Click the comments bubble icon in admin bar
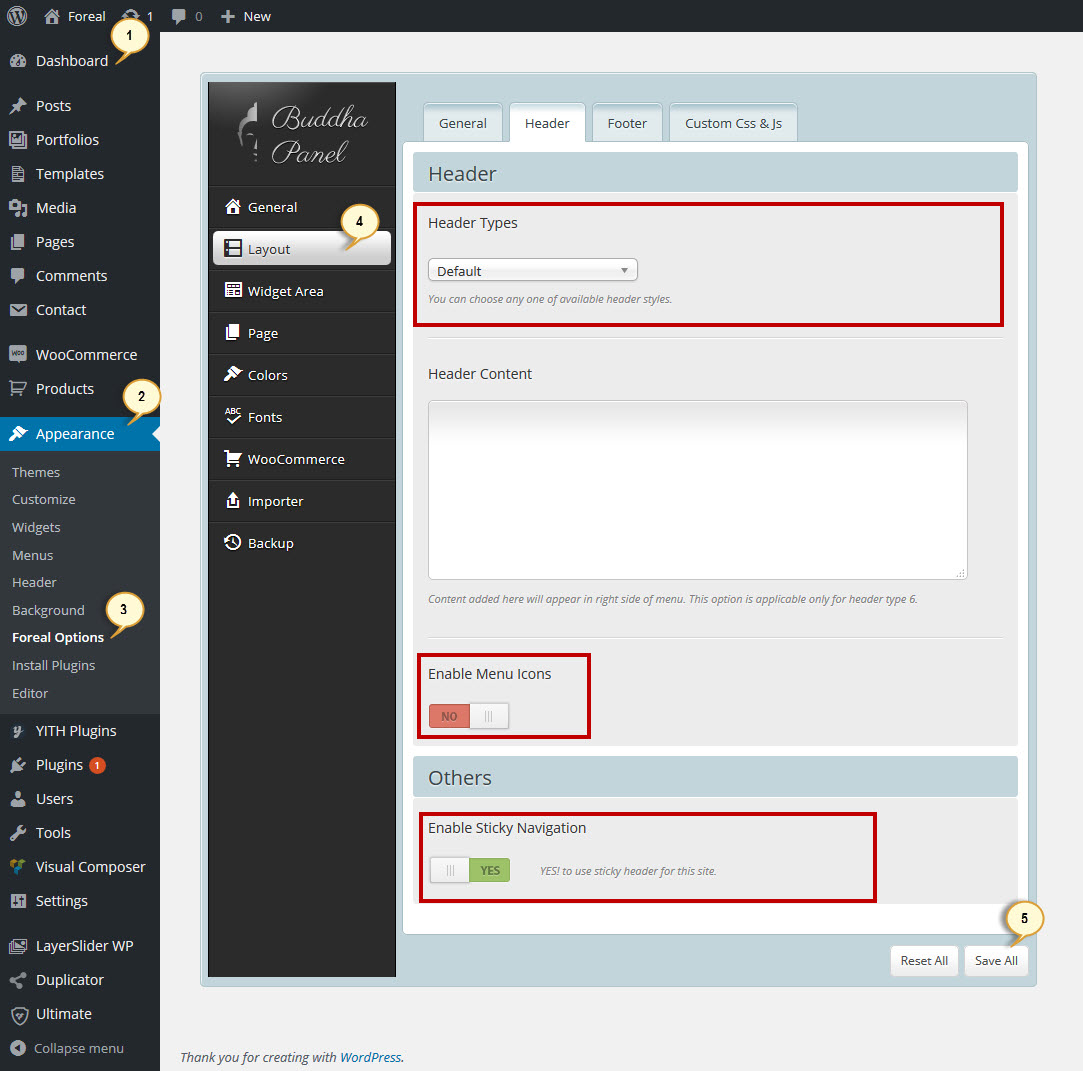This screenshot has width=1083, height=1071. pyautogui.click(x=178, y=17)
